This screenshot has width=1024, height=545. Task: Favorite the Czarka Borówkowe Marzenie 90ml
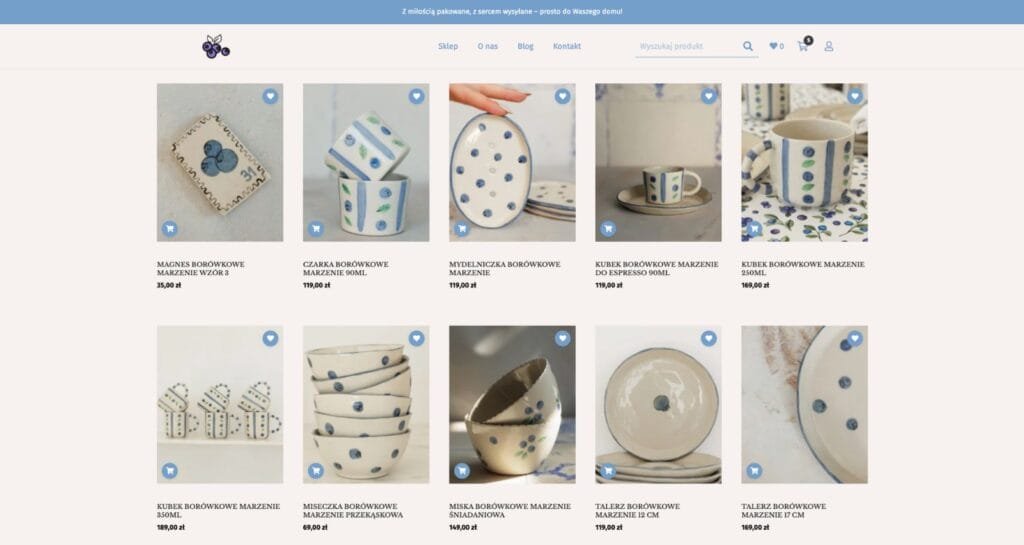417,96
